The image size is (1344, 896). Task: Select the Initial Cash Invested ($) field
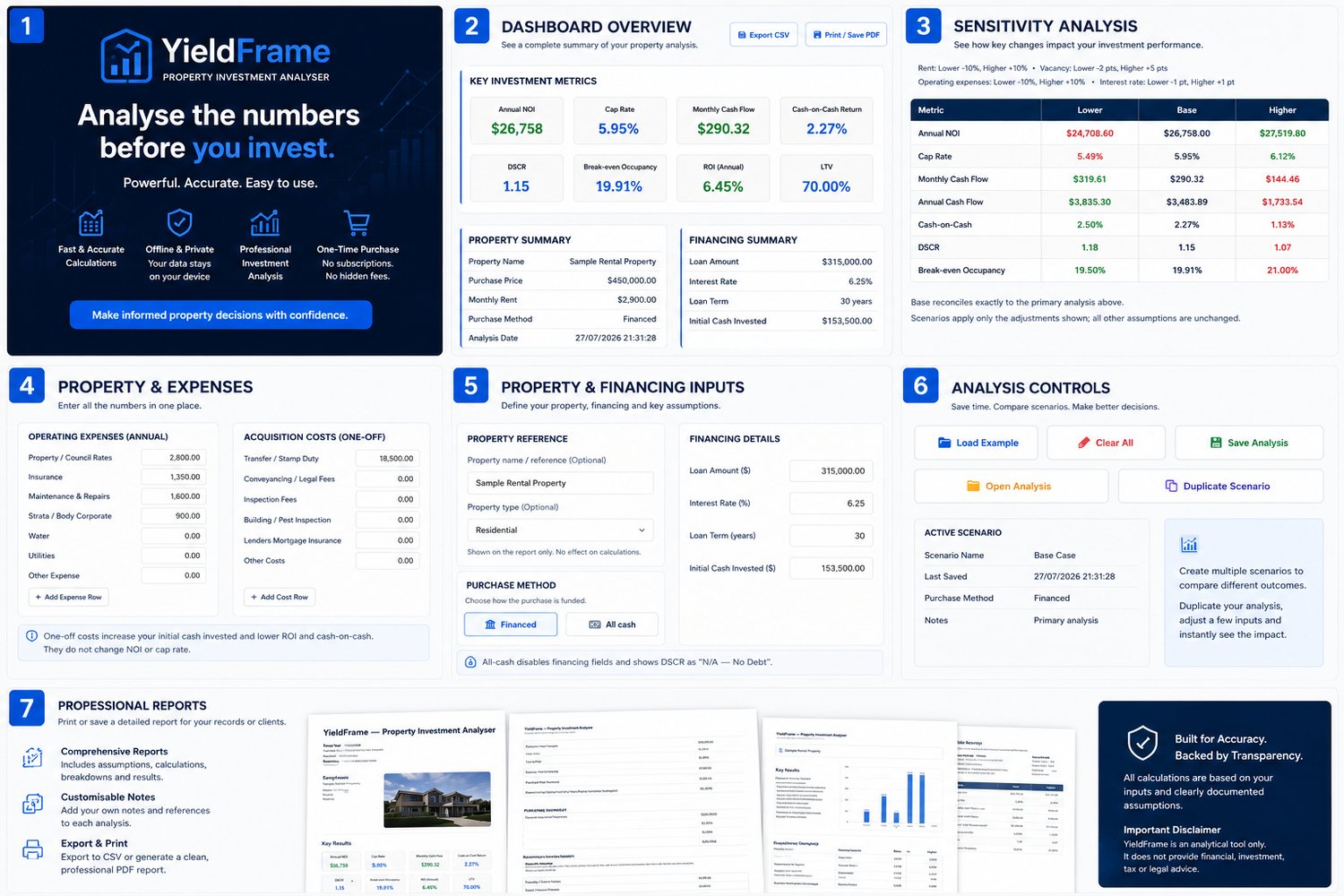pyautogui.click(x=831, y=568)
